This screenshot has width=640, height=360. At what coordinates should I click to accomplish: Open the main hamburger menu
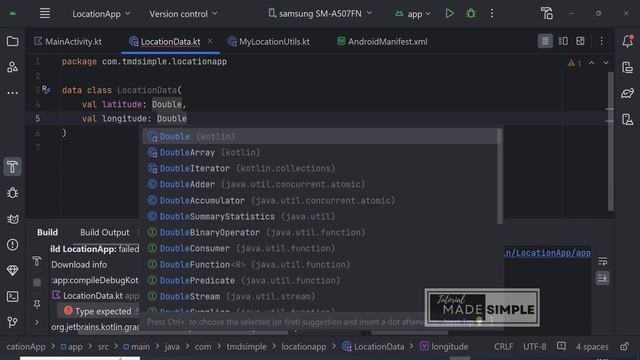45,13
